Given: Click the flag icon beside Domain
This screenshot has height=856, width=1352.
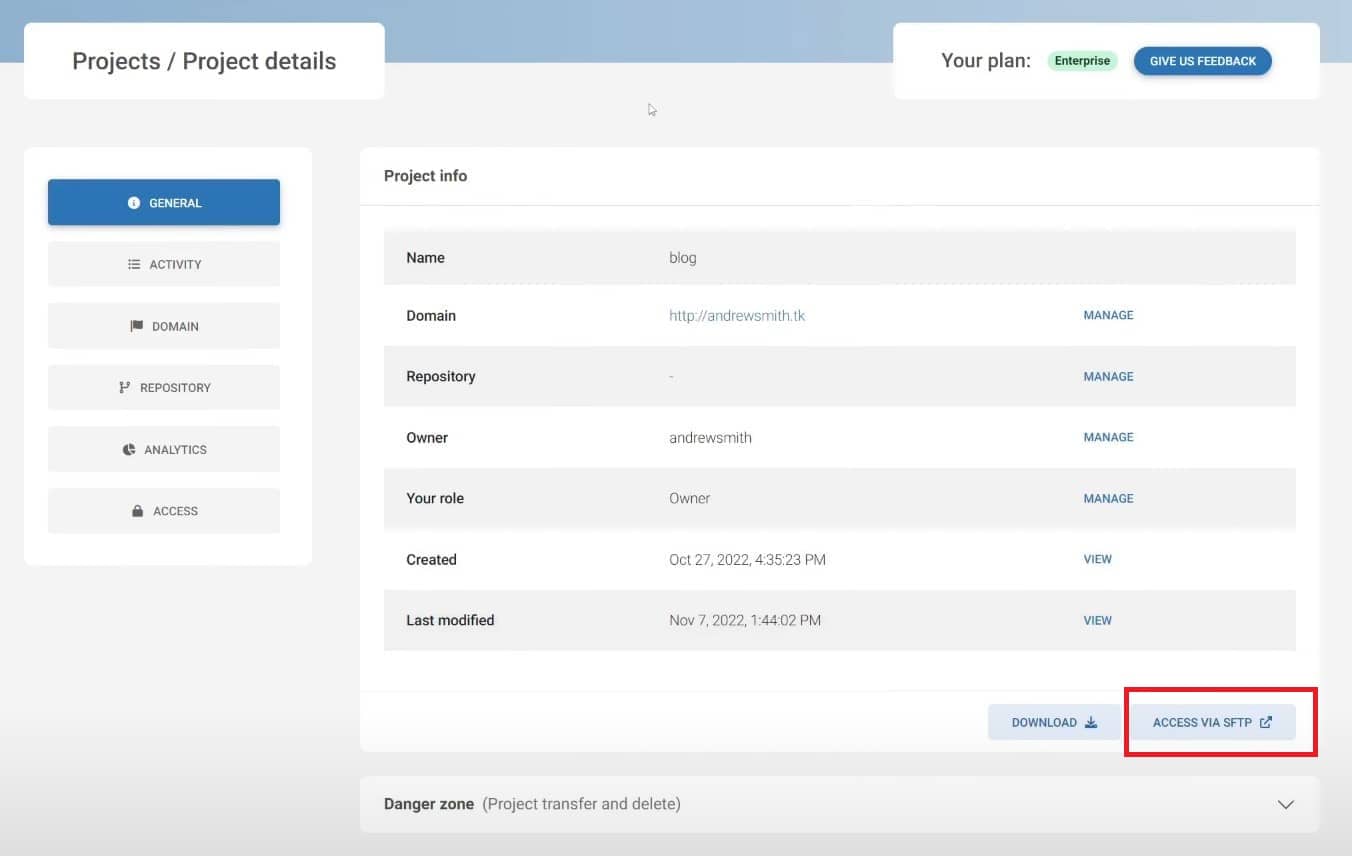Looking at the screenshot, I should click(137, 326).
